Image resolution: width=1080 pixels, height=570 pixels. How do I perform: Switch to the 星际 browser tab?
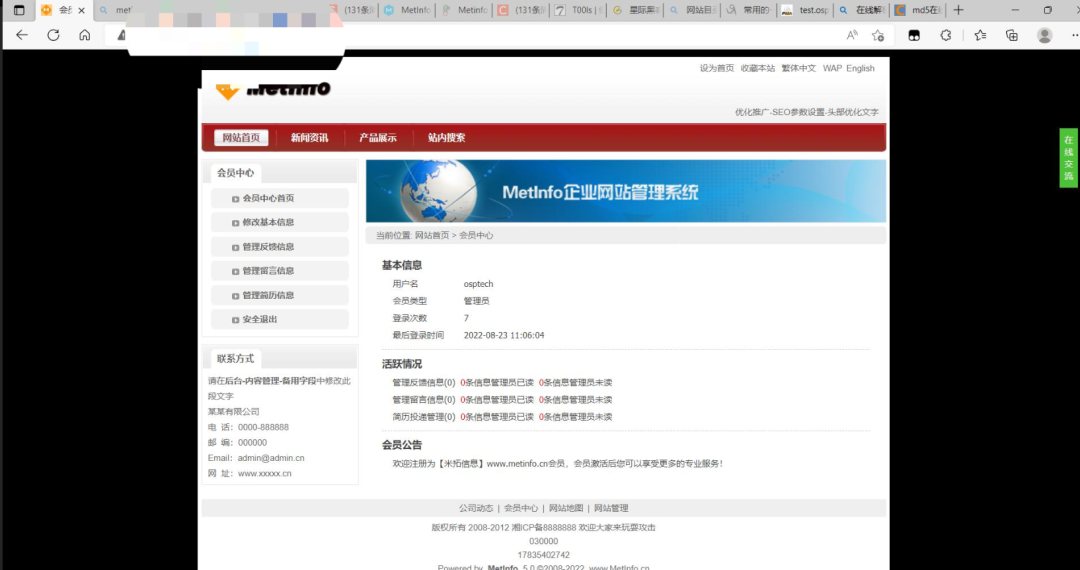pyautogui.click(x=635, y=10)
